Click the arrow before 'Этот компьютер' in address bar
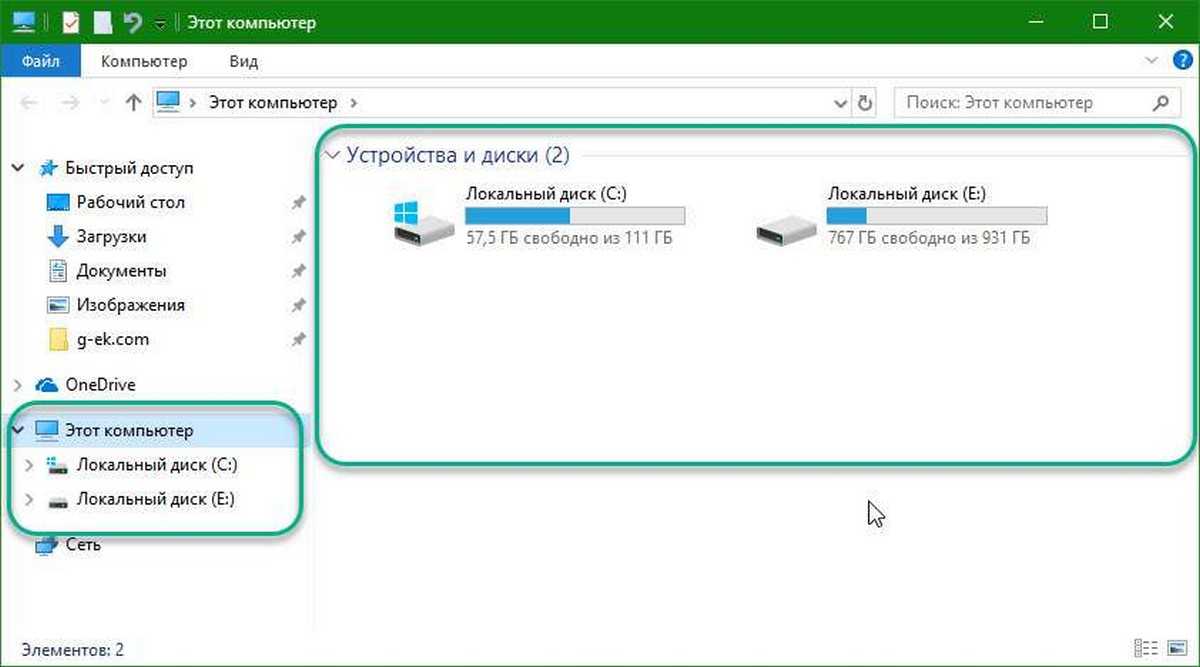 click(x=192, y=103)
